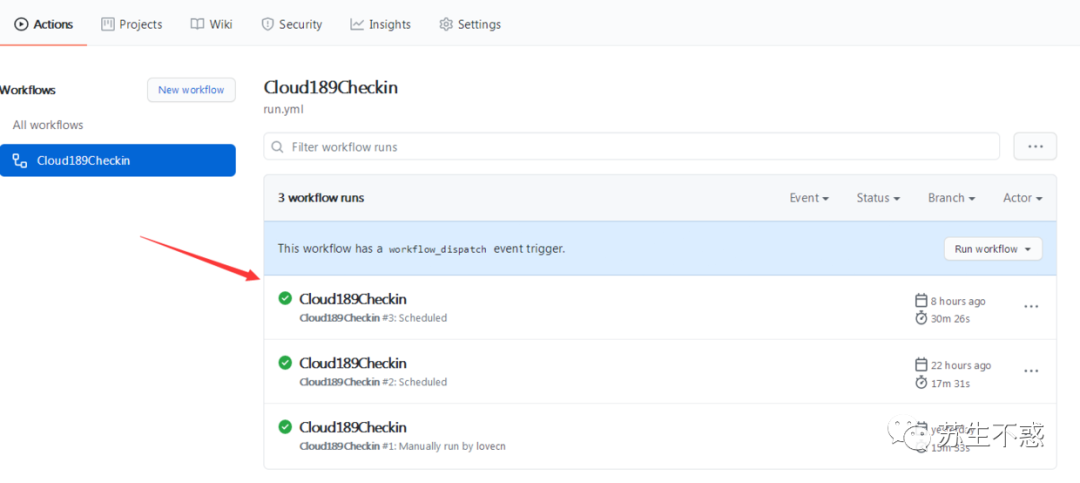Screen dimensions: 1080x483
Task: Click the success check icon of run #1
Action: tap(284, 427)
